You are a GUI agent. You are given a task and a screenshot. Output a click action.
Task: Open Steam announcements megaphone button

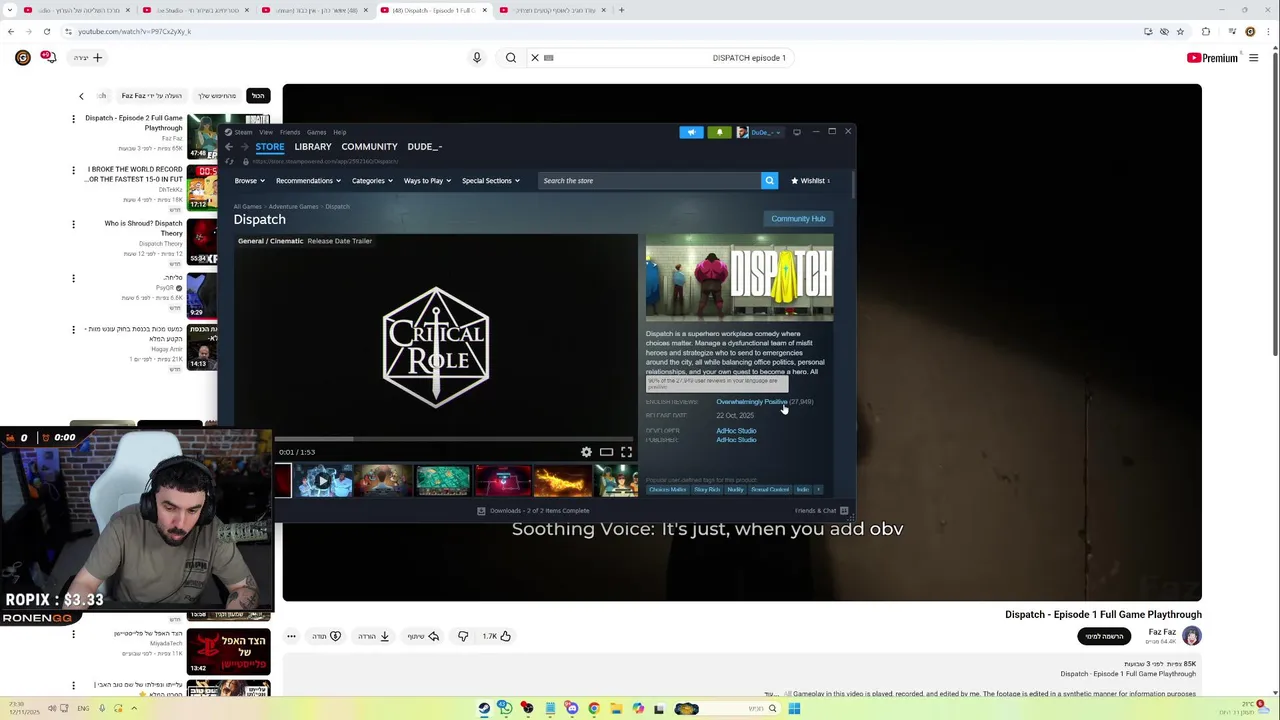(x=691, y=132)
